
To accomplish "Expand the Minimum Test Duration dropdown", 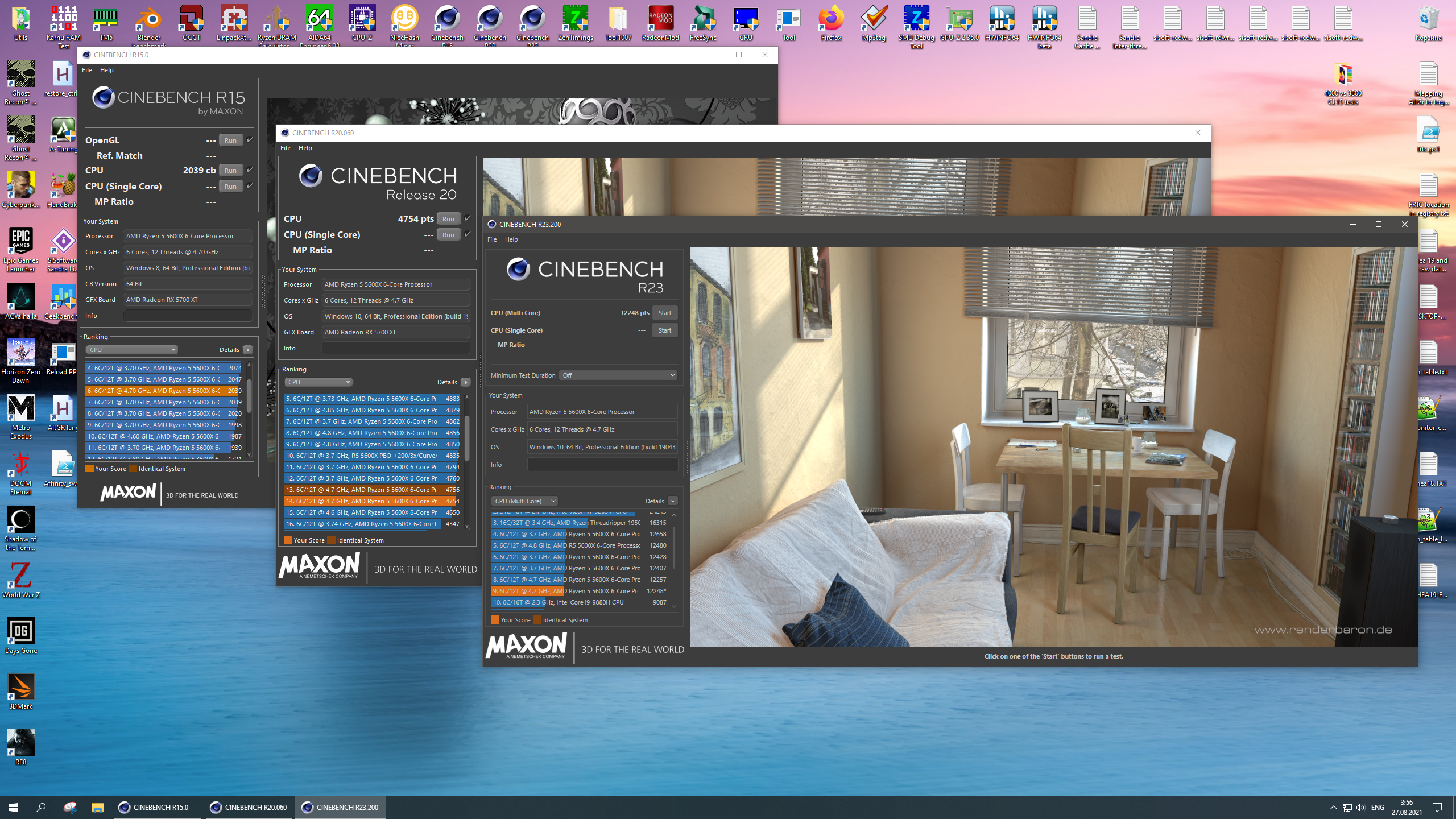I will [618, 375].
